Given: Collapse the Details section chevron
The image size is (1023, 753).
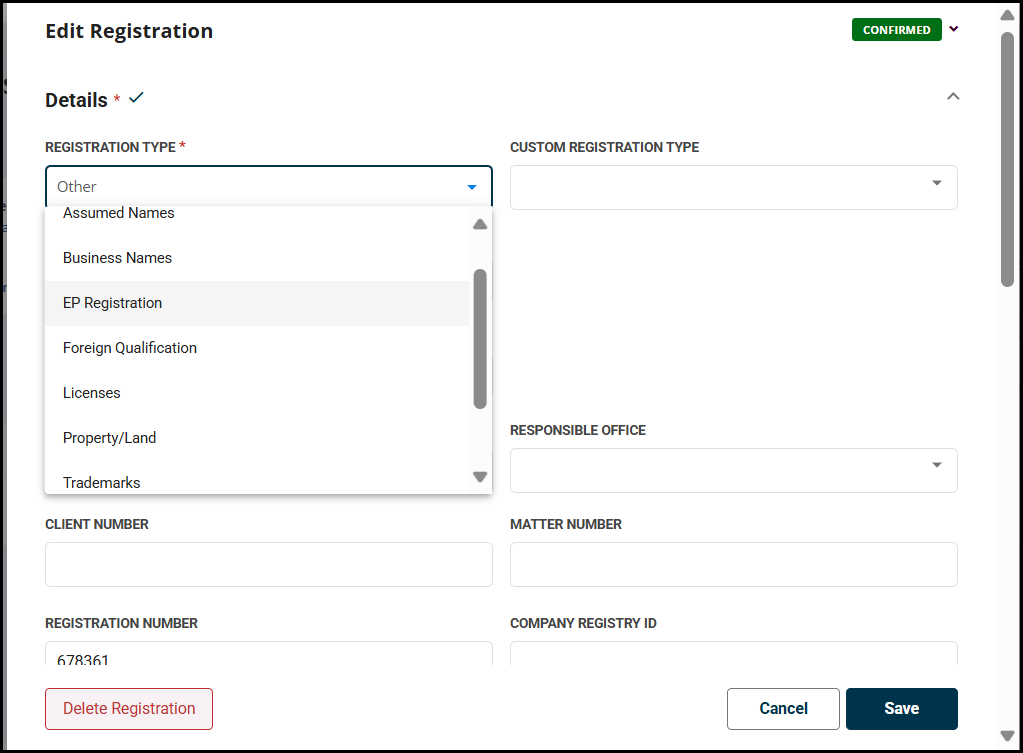Looking at the screenshot, I should [x=953, y=97].
